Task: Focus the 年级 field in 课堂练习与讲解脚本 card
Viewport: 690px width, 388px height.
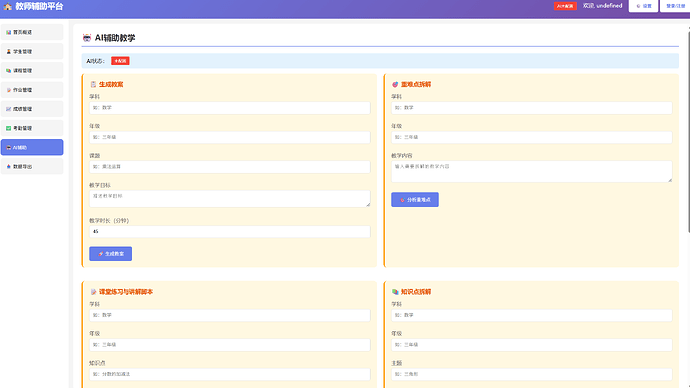Action: (230, 344)
